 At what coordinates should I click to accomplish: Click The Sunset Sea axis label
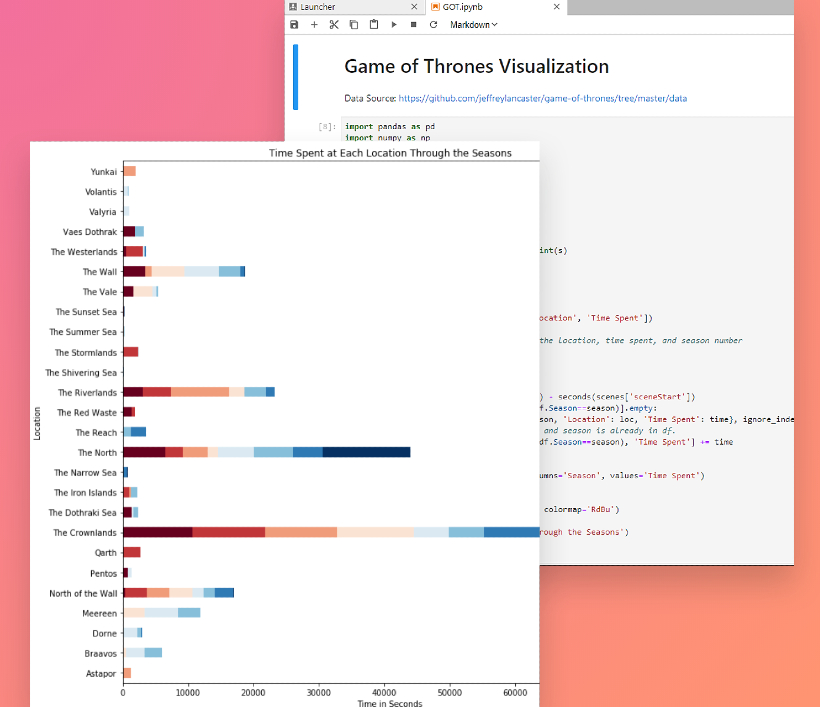tap(86, 312)
